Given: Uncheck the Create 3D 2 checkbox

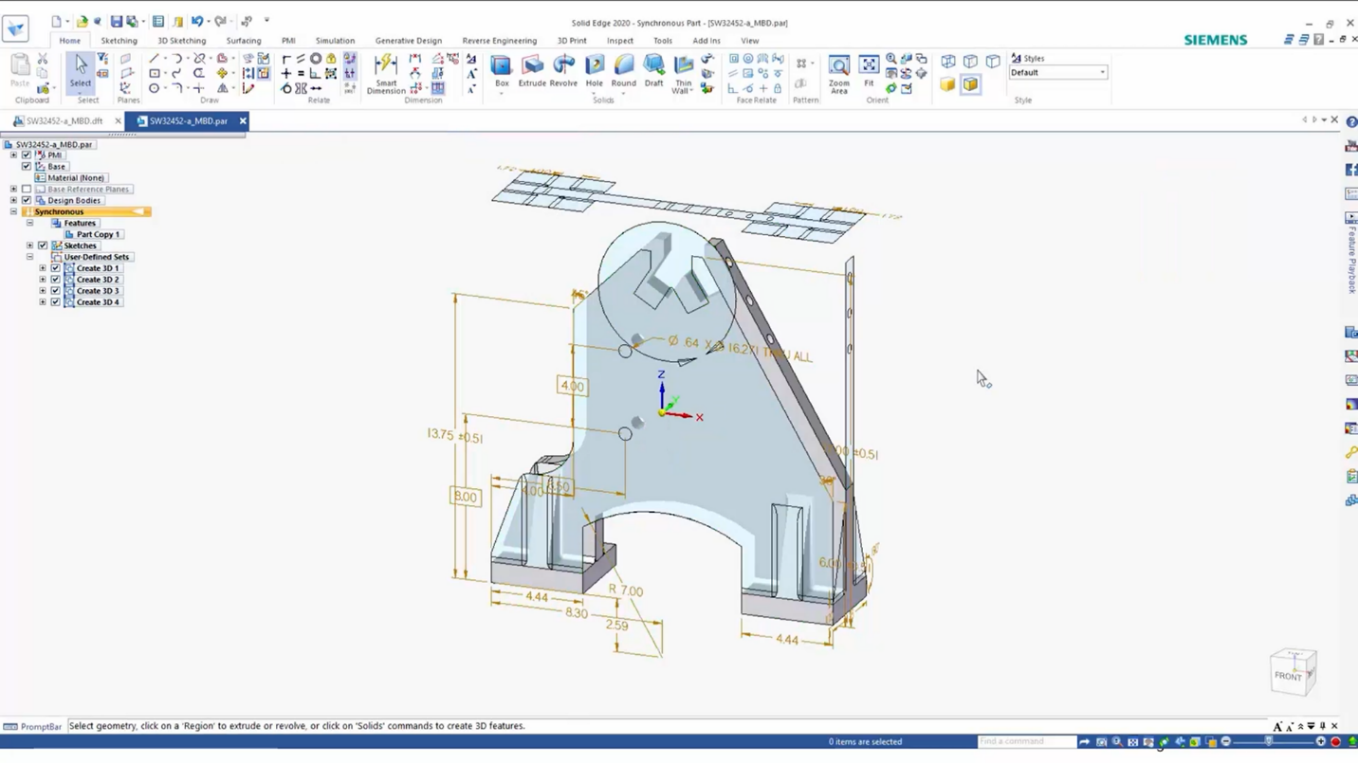Looking at the screenshot, I should (x=56, y=279).
